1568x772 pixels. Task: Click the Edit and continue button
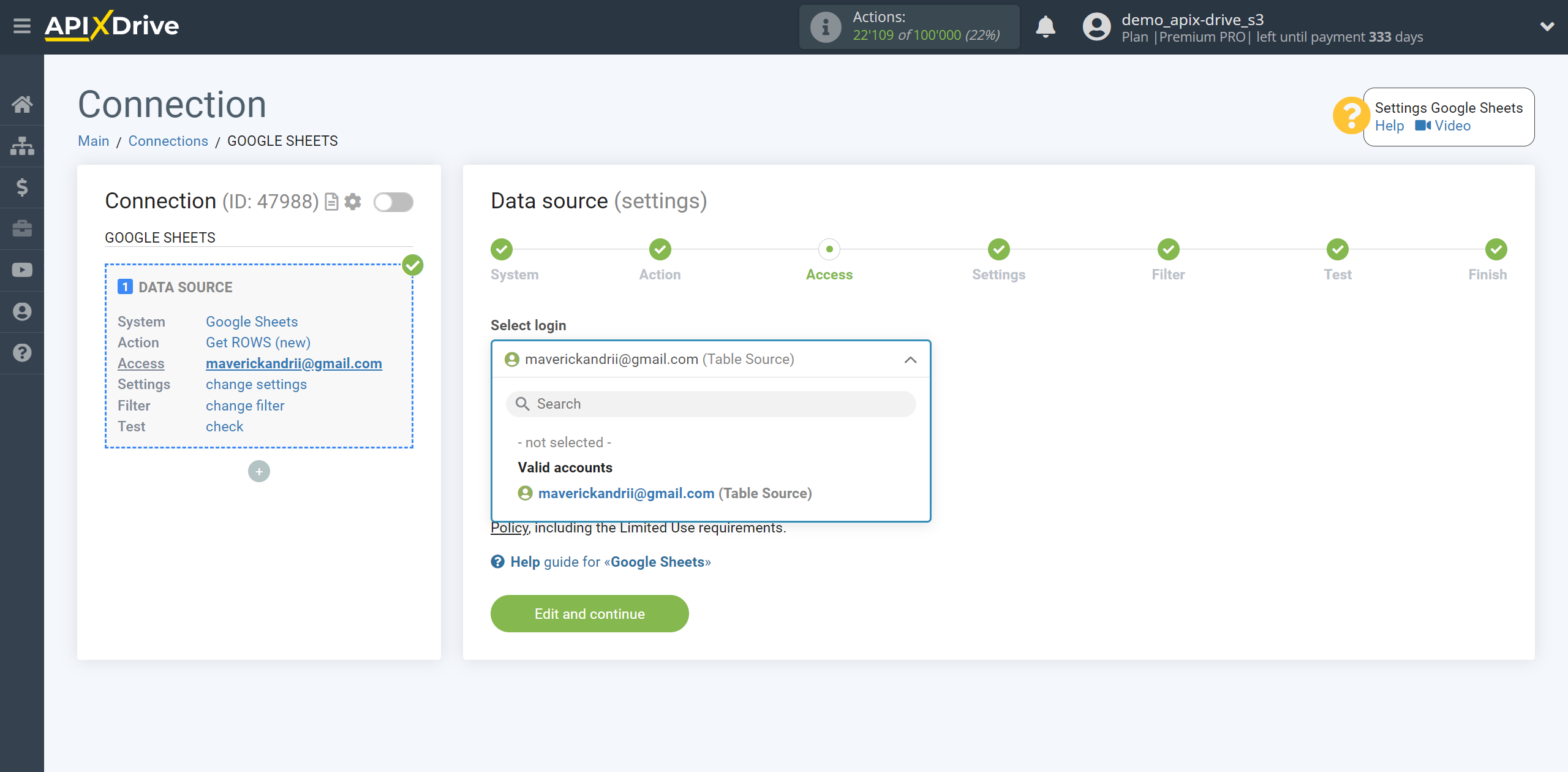point(590,613)
